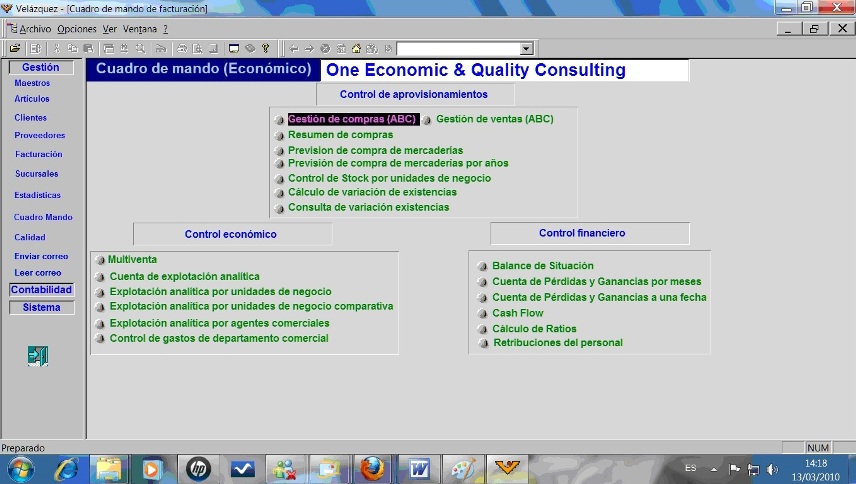The height and width of the screenshot is (484, 856).
Task: Click Leer correo in the sidebar
Action: [x=38, y=272]
